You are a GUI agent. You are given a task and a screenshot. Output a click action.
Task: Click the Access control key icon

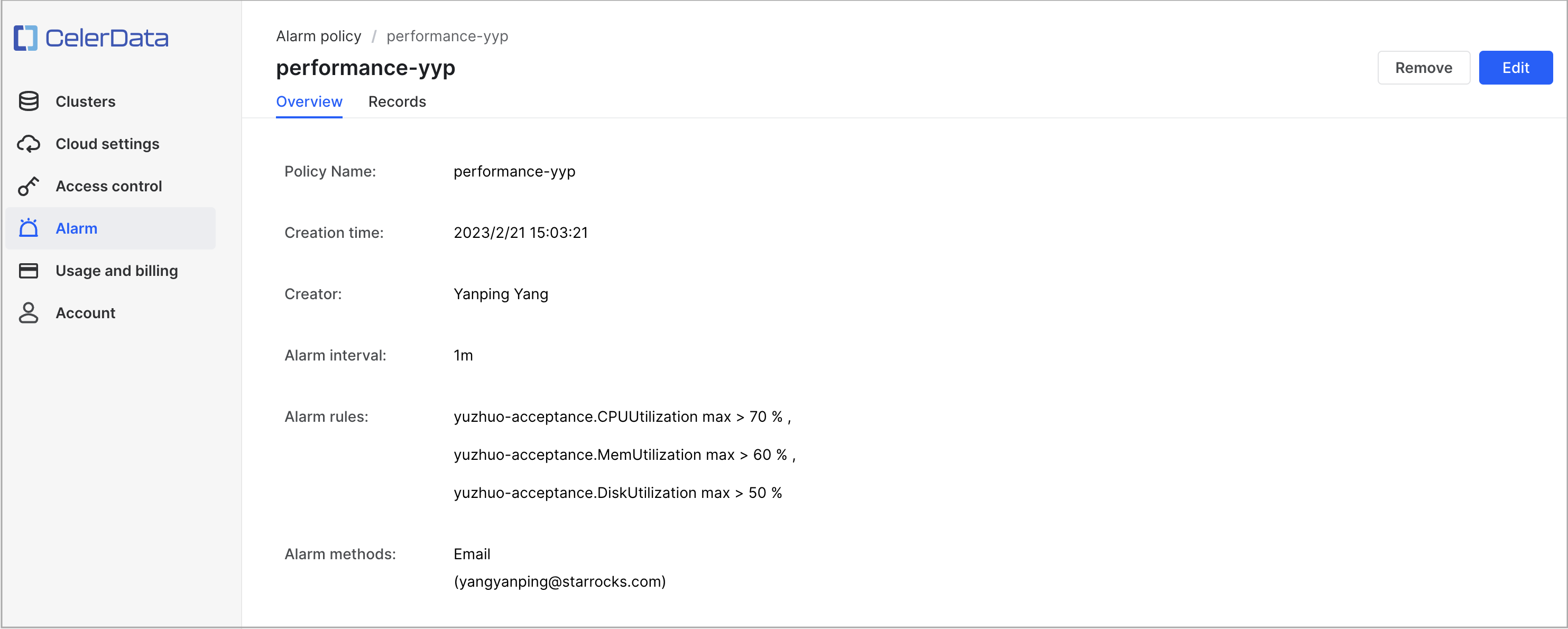(29, 186)
